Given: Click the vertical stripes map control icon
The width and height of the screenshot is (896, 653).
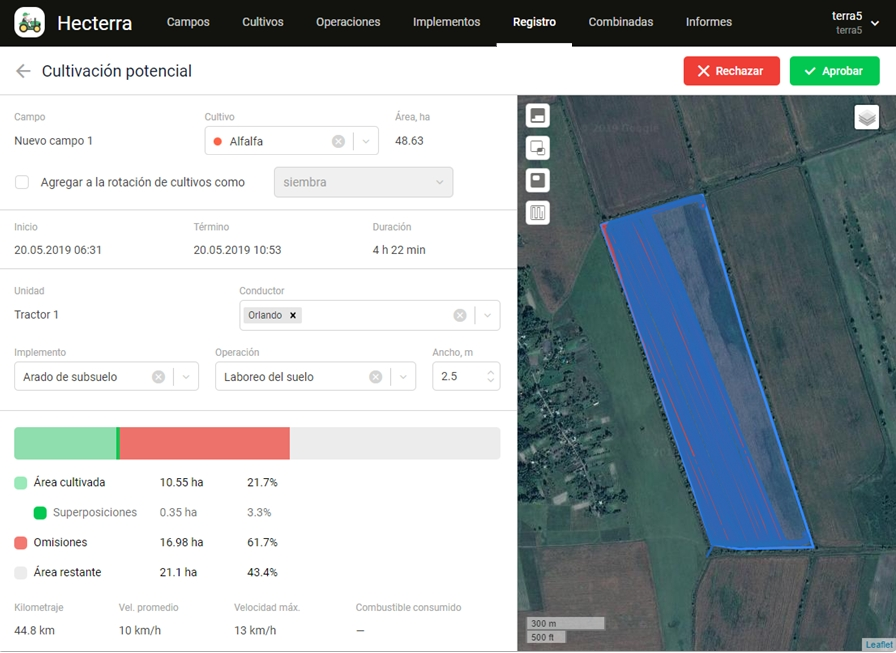Looking at the screenshot, I should [538, 213].
